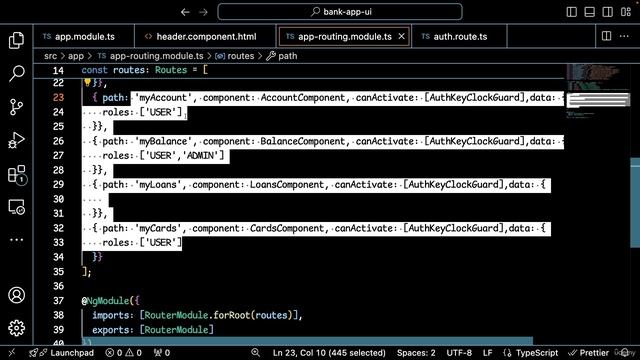Click 'myLoans' path string on line 29

(158, 184)
